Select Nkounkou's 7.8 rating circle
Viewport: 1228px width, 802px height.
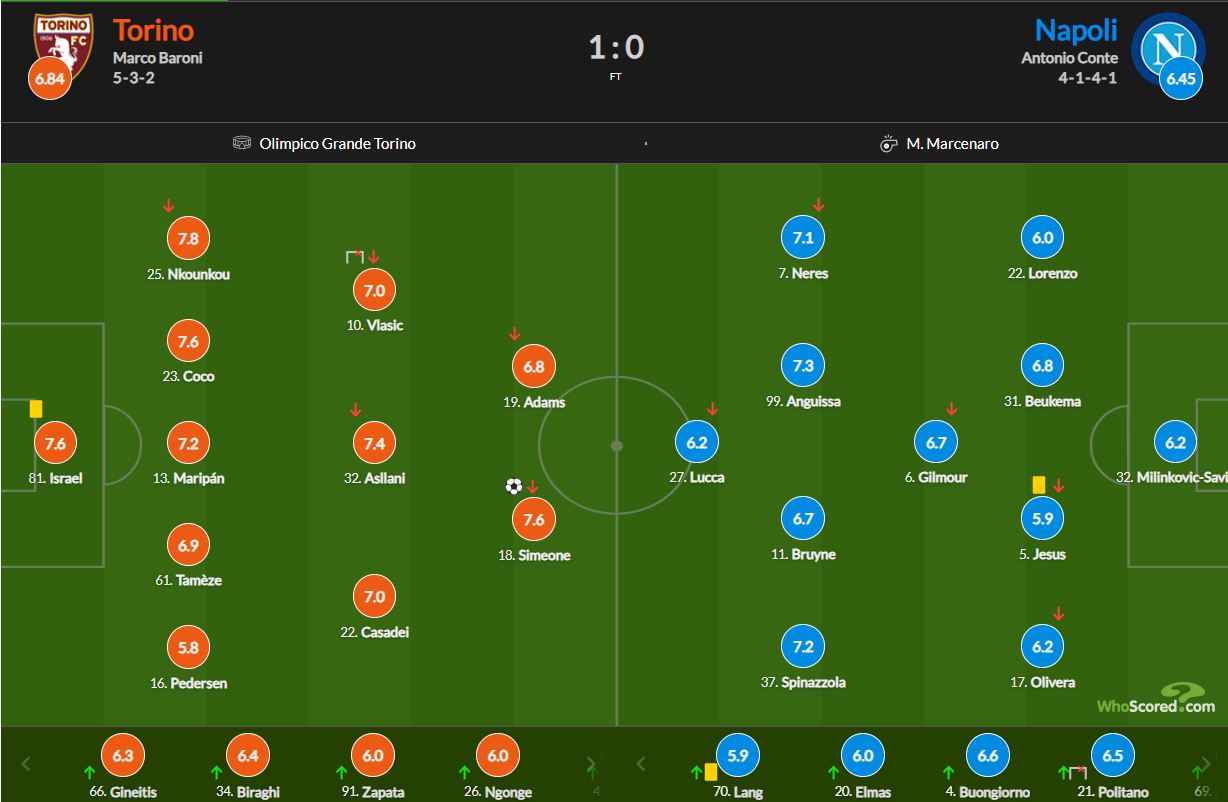[188, 239]
